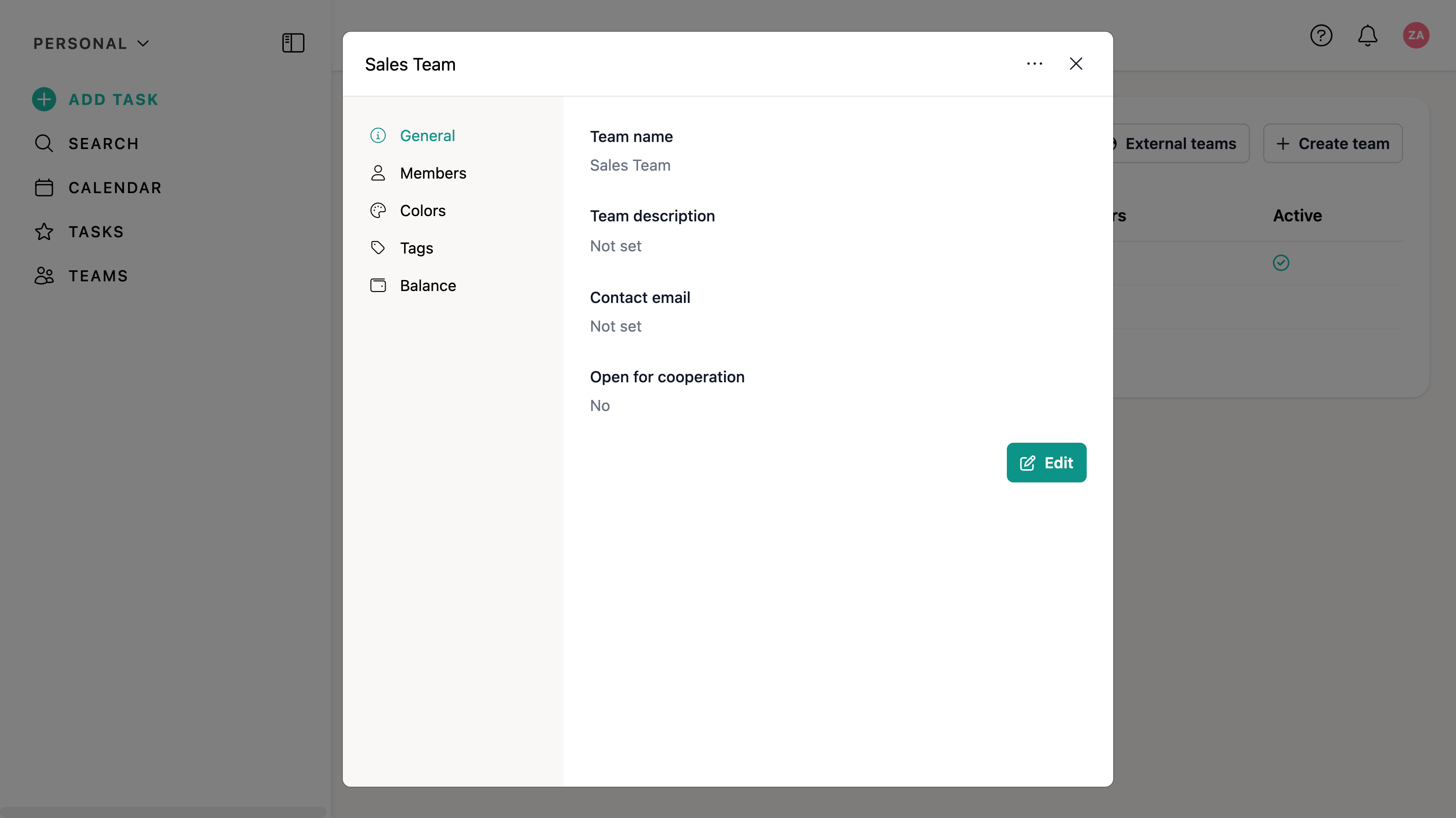
Task: Select the General tab
Action: tap(427, 135)
